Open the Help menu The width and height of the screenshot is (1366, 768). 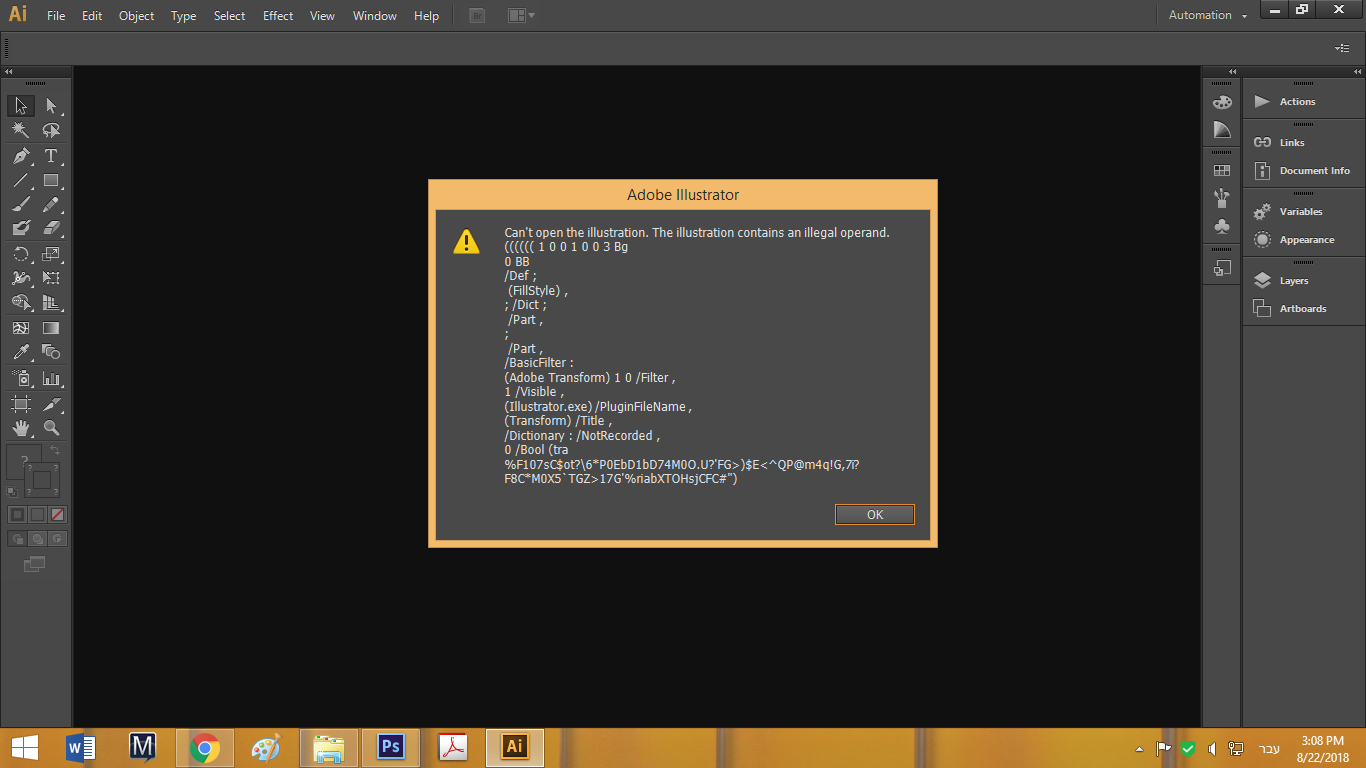tap(426, 16)
